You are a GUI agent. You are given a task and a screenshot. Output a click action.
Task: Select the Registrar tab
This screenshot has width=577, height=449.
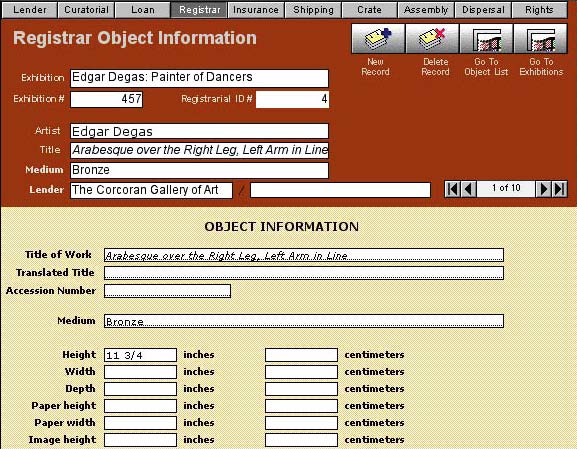[199, 10]
